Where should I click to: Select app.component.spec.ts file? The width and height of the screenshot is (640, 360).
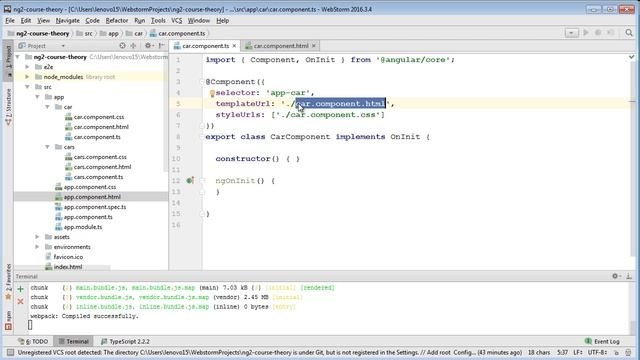[x=95, y=207]
